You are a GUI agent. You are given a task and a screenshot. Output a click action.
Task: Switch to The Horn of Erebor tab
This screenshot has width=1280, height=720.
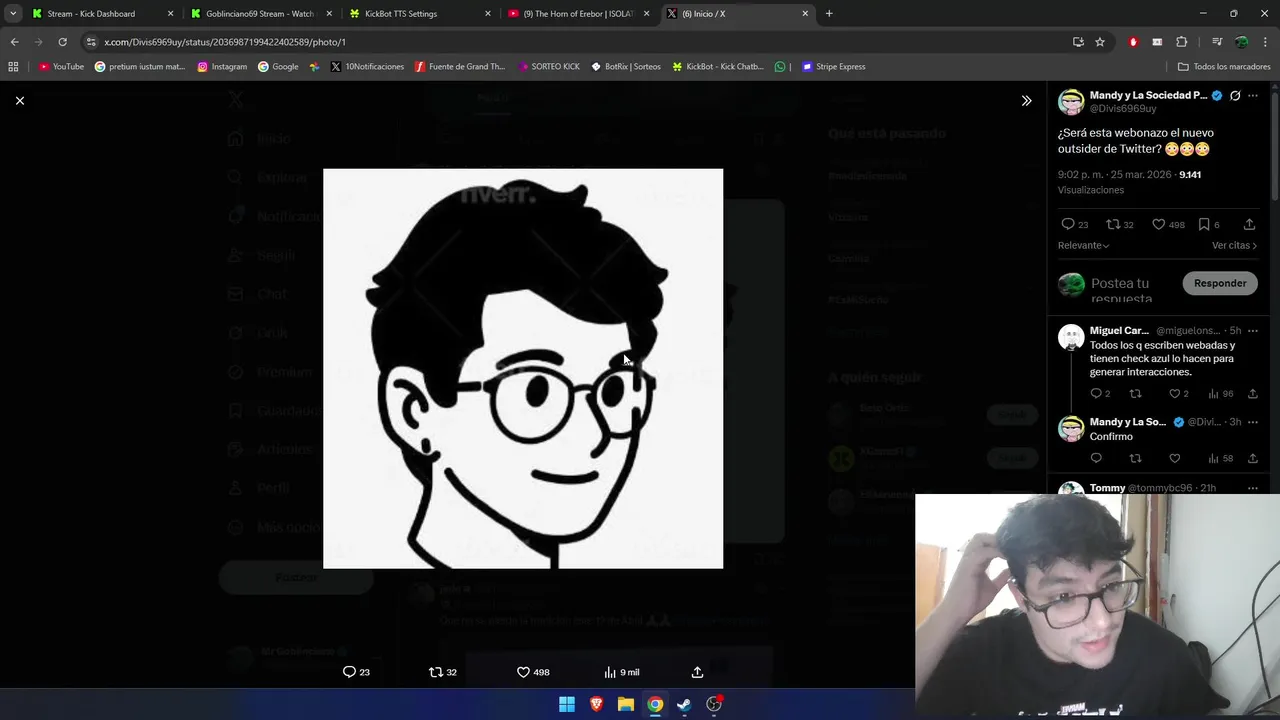[579, 14]
